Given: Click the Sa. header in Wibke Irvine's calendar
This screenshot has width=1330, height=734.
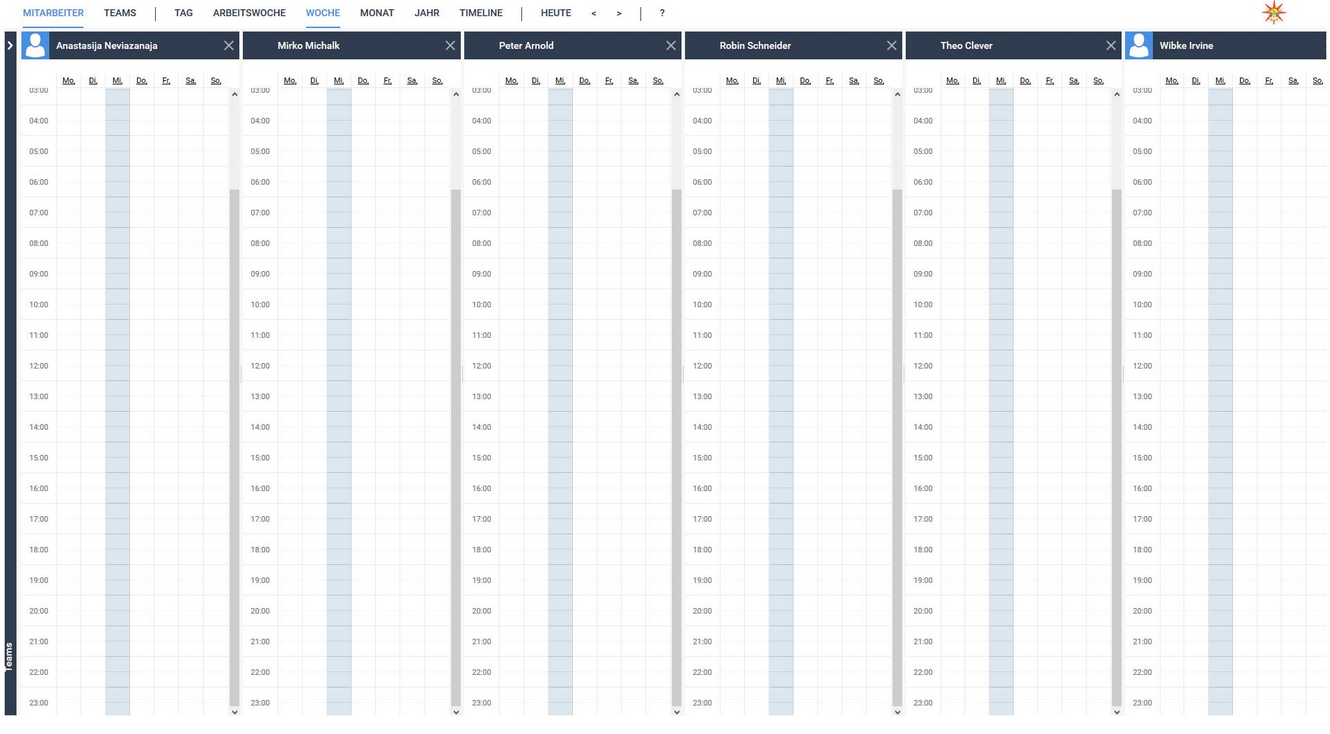Looking at the screenshot, I should [x=1294, y=81].
